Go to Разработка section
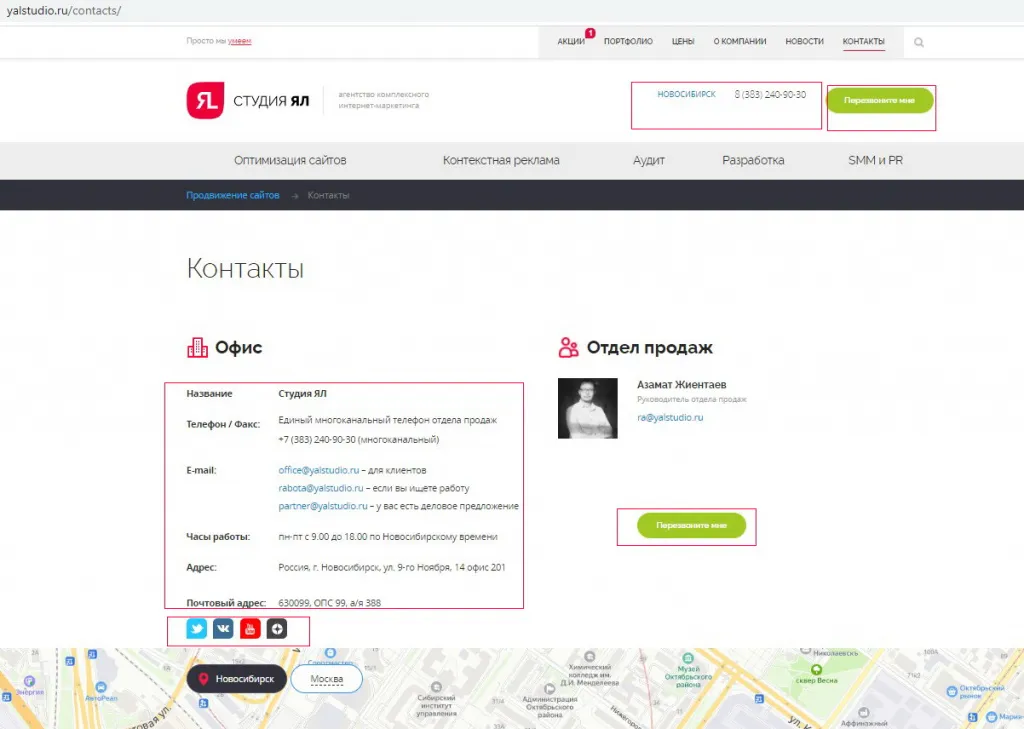 coord(753,160)
